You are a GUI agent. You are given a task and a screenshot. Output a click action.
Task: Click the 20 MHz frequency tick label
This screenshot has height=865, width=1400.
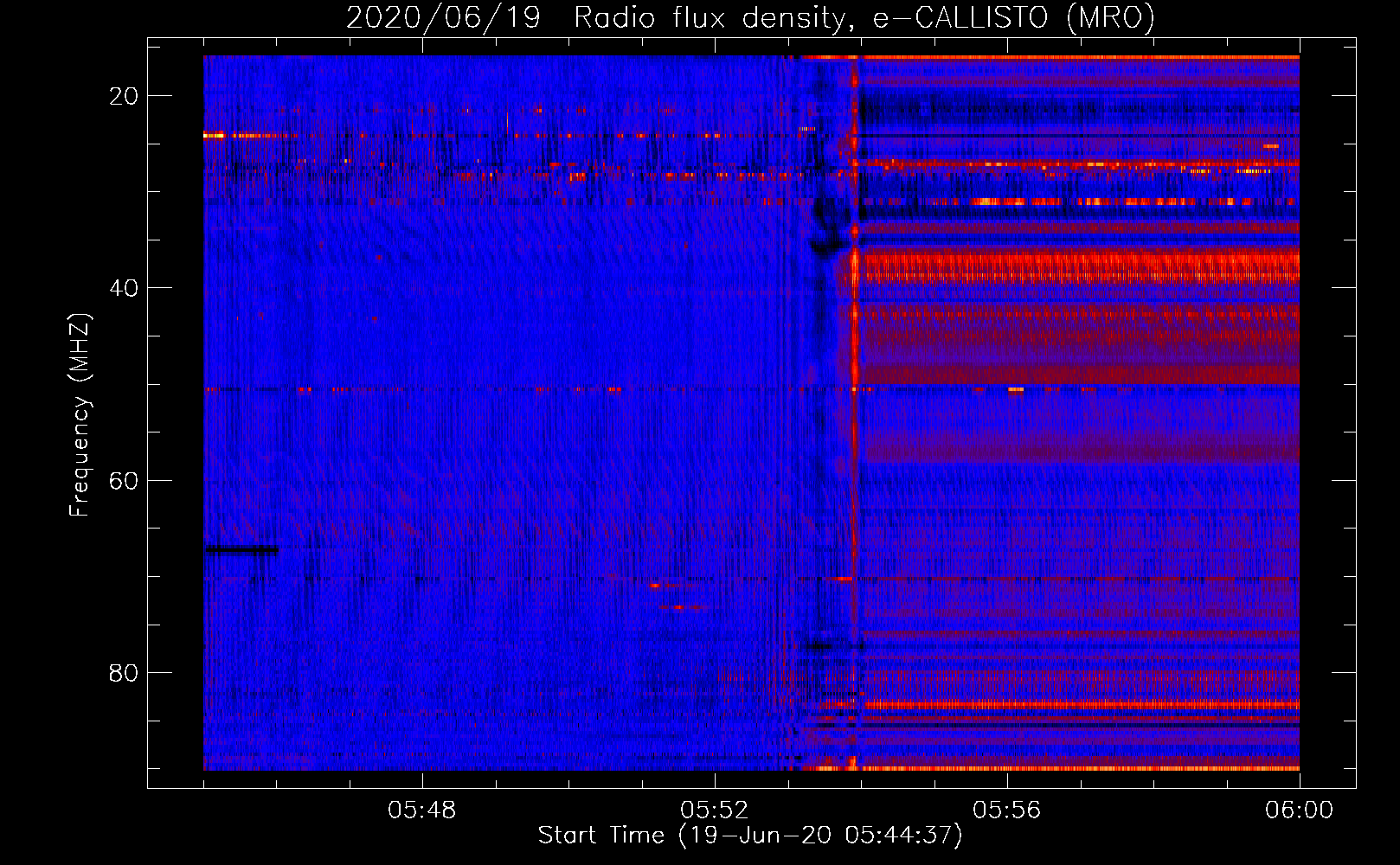pyautogui.click(x=124, y=96)
